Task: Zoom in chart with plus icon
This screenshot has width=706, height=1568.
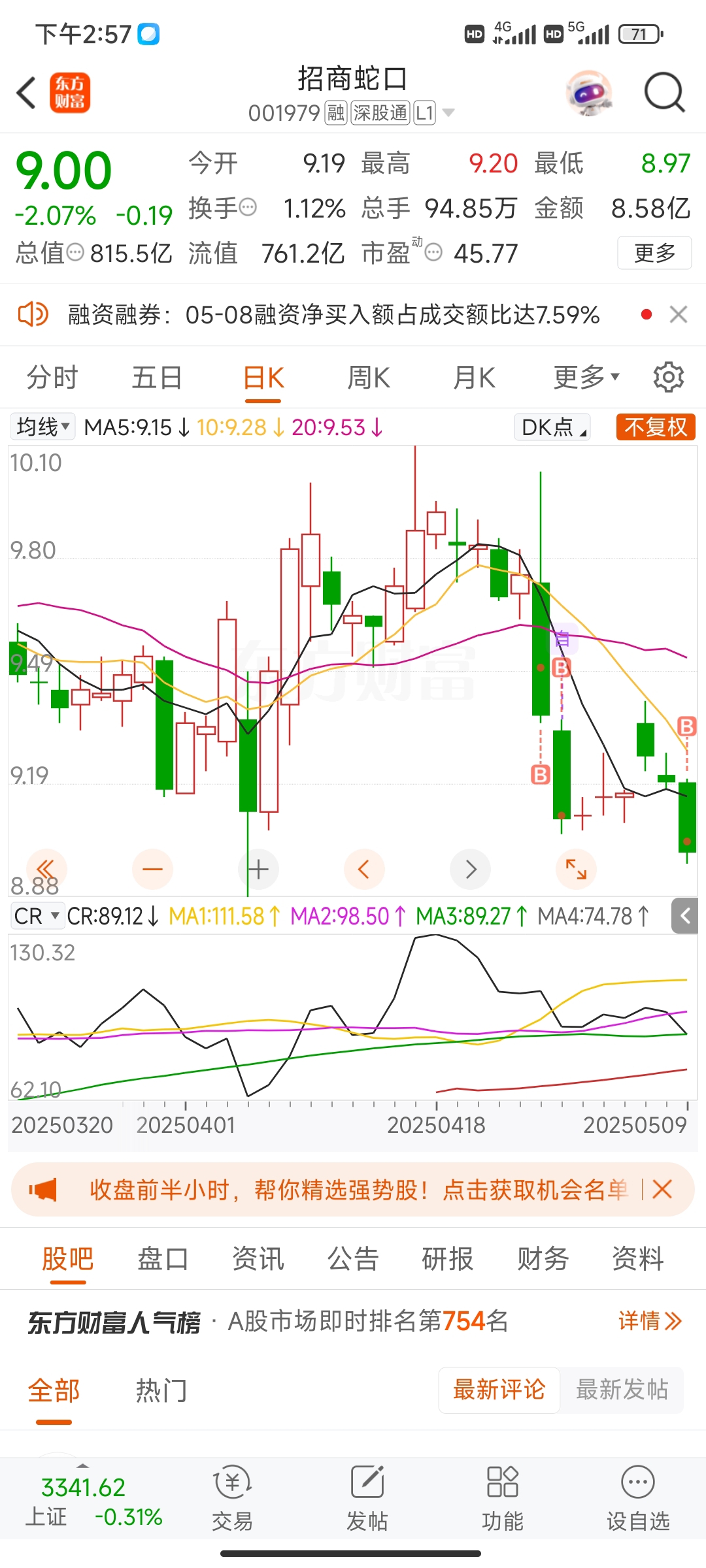Action: (x=258, y=870)
